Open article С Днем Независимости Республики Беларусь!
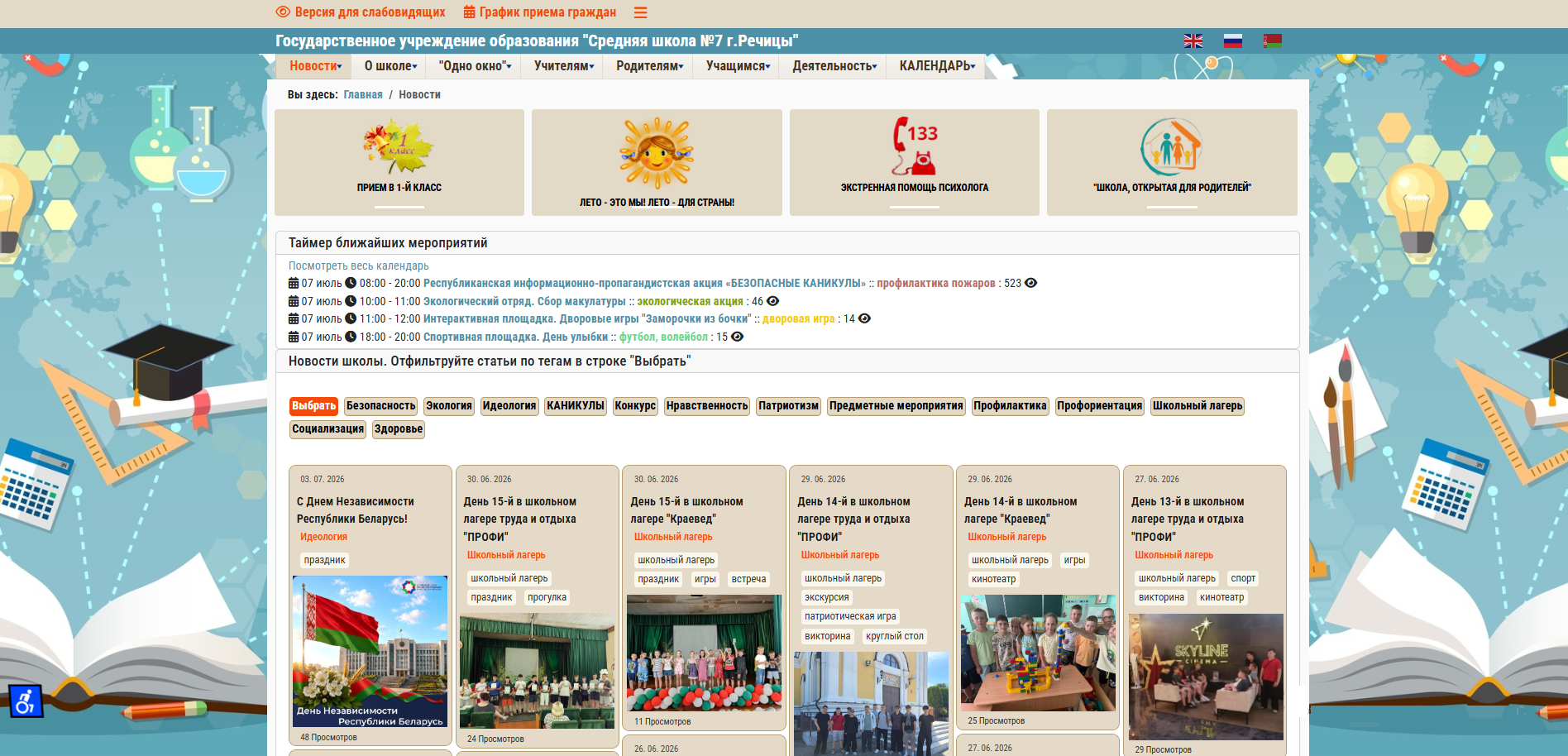 [x=356, y=510]
